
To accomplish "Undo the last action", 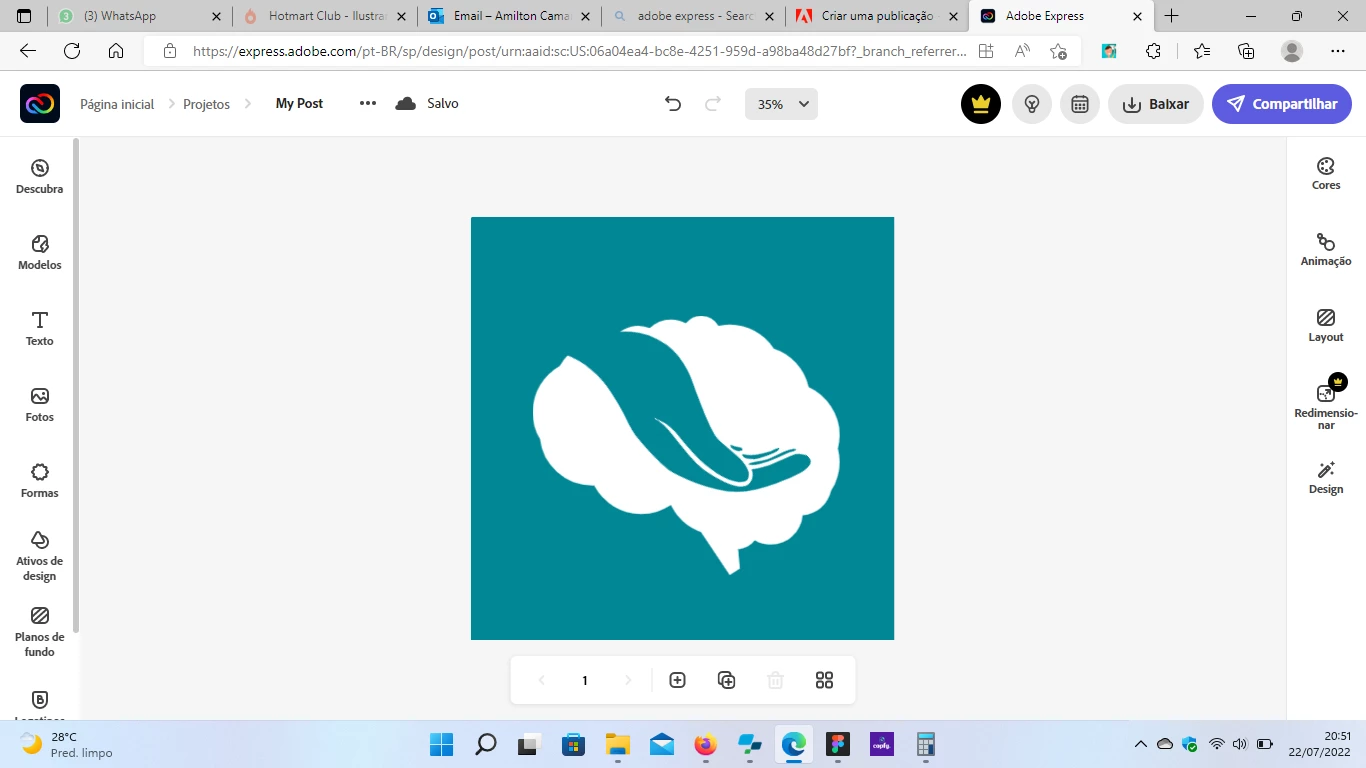I will pos(673,104).
